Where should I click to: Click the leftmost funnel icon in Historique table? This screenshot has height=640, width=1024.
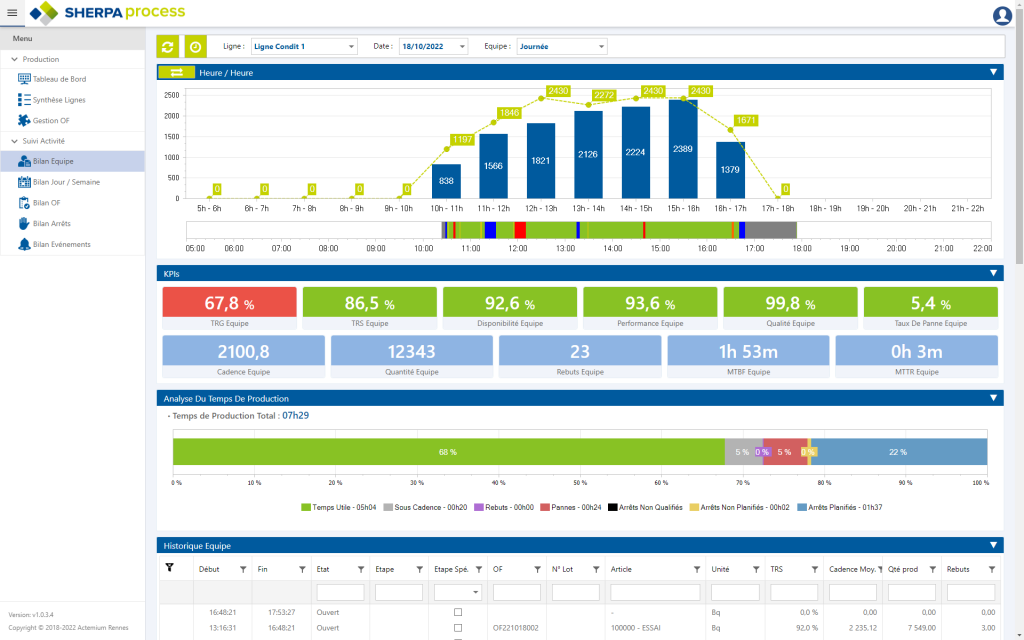click(169, 568)
